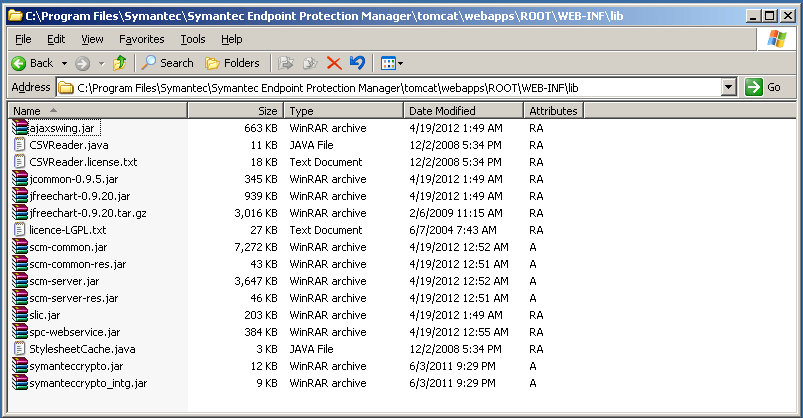
Task: Click the Undo toolbar icon
Action: [x=357, y=62]
